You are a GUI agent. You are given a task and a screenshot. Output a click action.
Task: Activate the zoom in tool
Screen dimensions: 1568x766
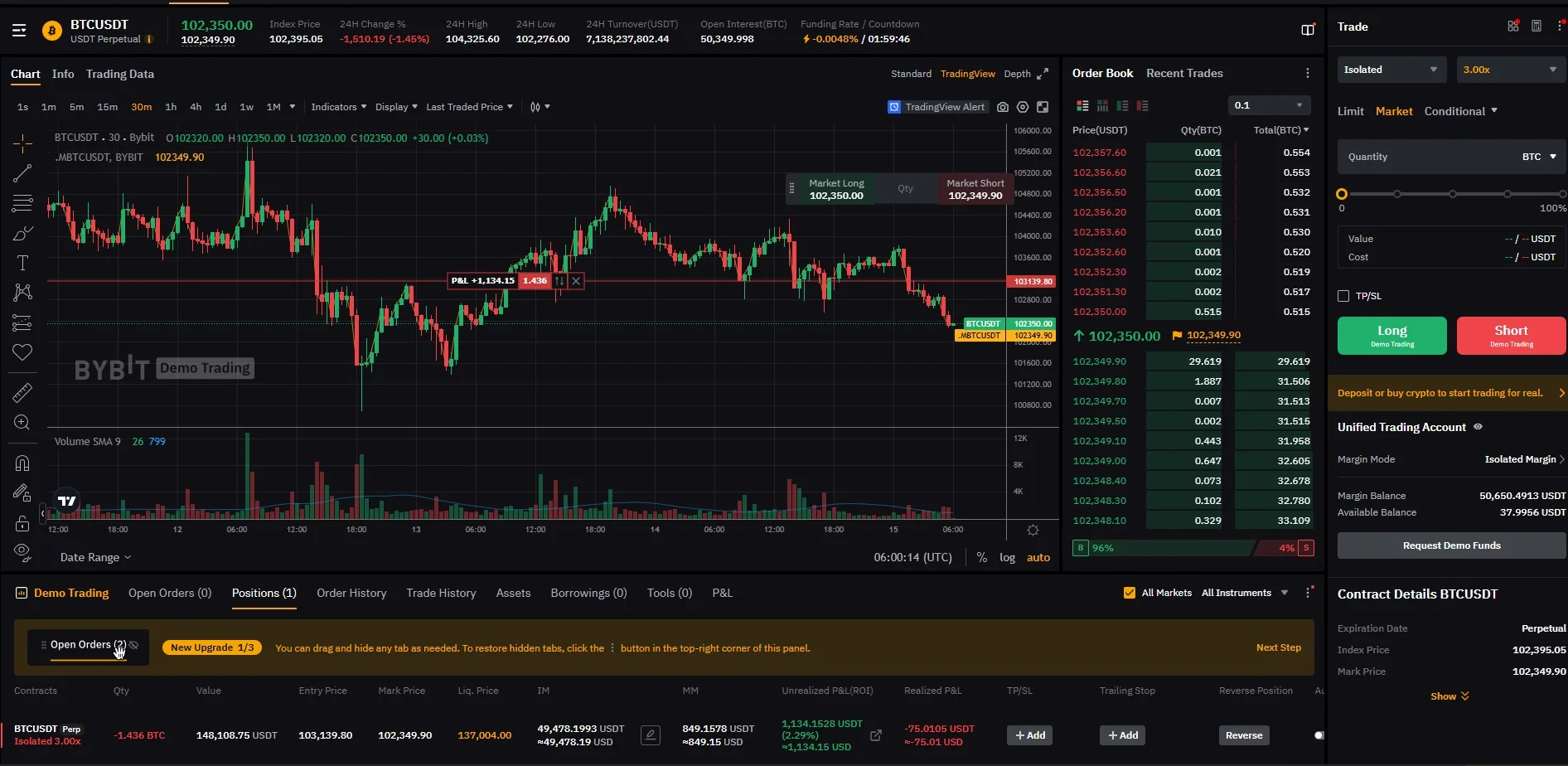click(x=22, y=423)
